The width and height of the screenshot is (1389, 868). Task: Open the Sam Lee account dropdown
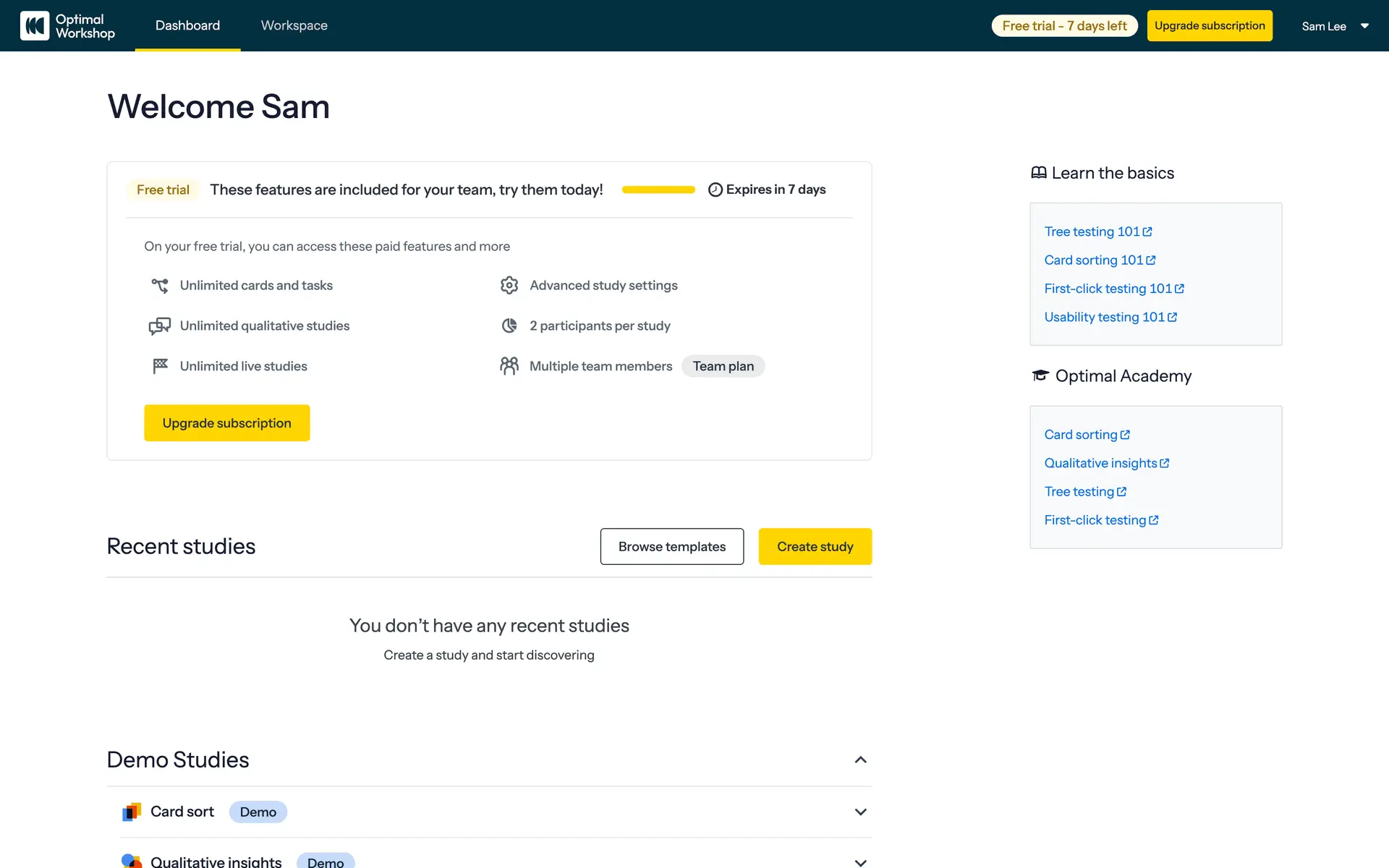click(x=1335, y=26)
